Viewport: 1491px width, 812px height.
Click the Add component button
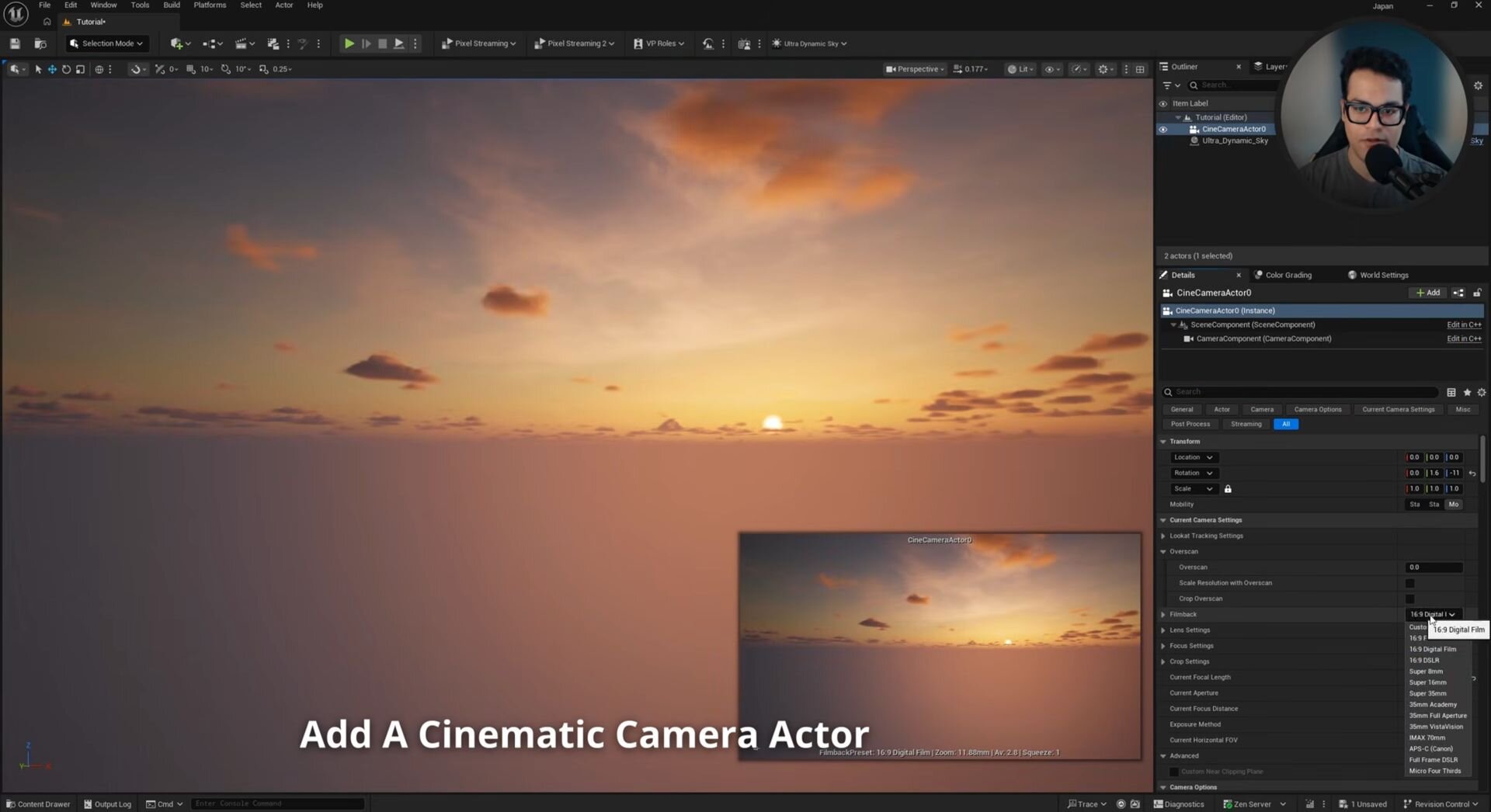1427,293
